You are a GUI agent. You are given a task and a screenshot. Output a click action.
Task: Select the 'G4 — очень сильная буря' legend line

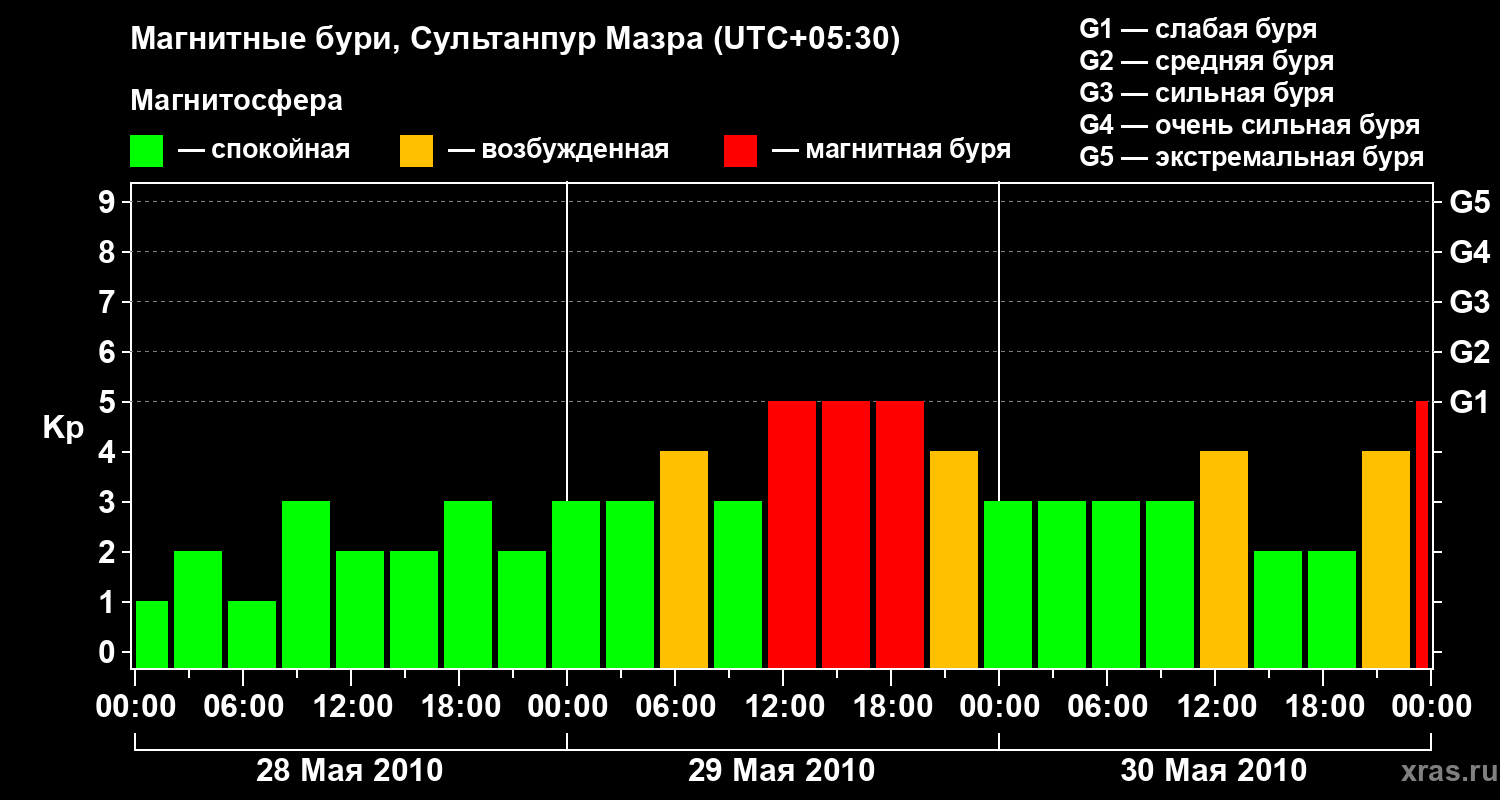(1250, 125)
